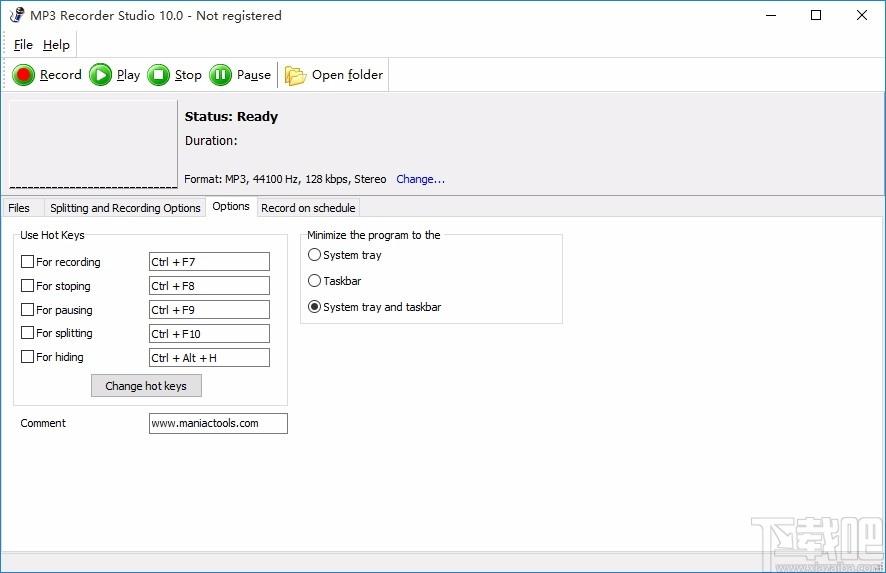The height and width of the screenshot is (573, 886).
Task: Click the Record label in toolbar
Action: click(60, 75)
